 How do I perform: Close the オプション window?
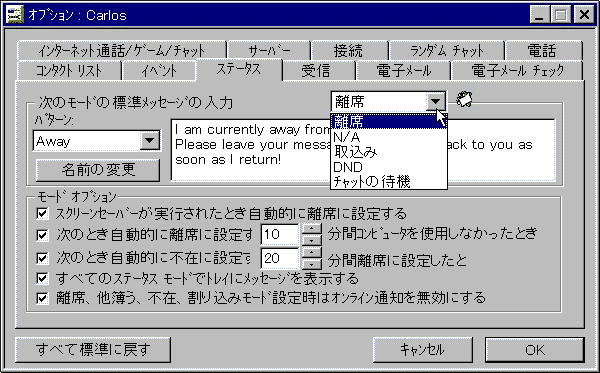tap(584, 15)
